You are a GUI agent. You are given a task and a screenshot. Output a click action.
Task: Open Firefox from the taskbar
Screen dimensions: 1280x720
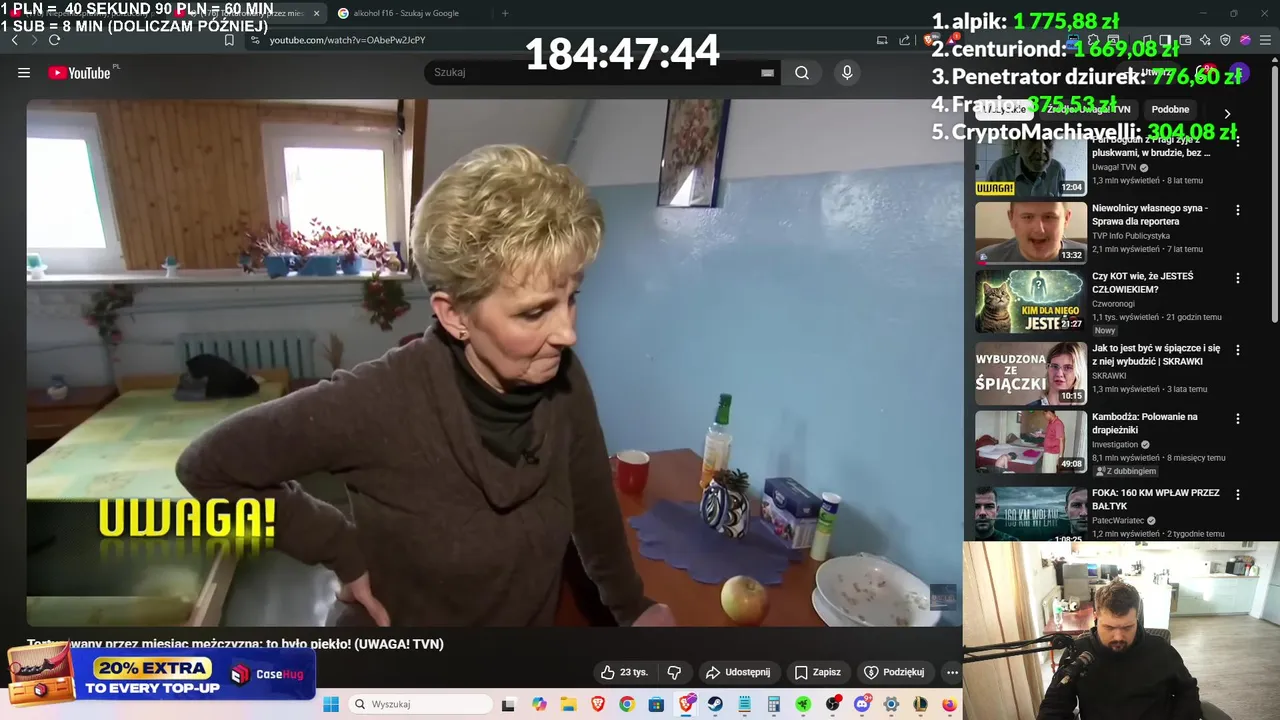point(949,705)
